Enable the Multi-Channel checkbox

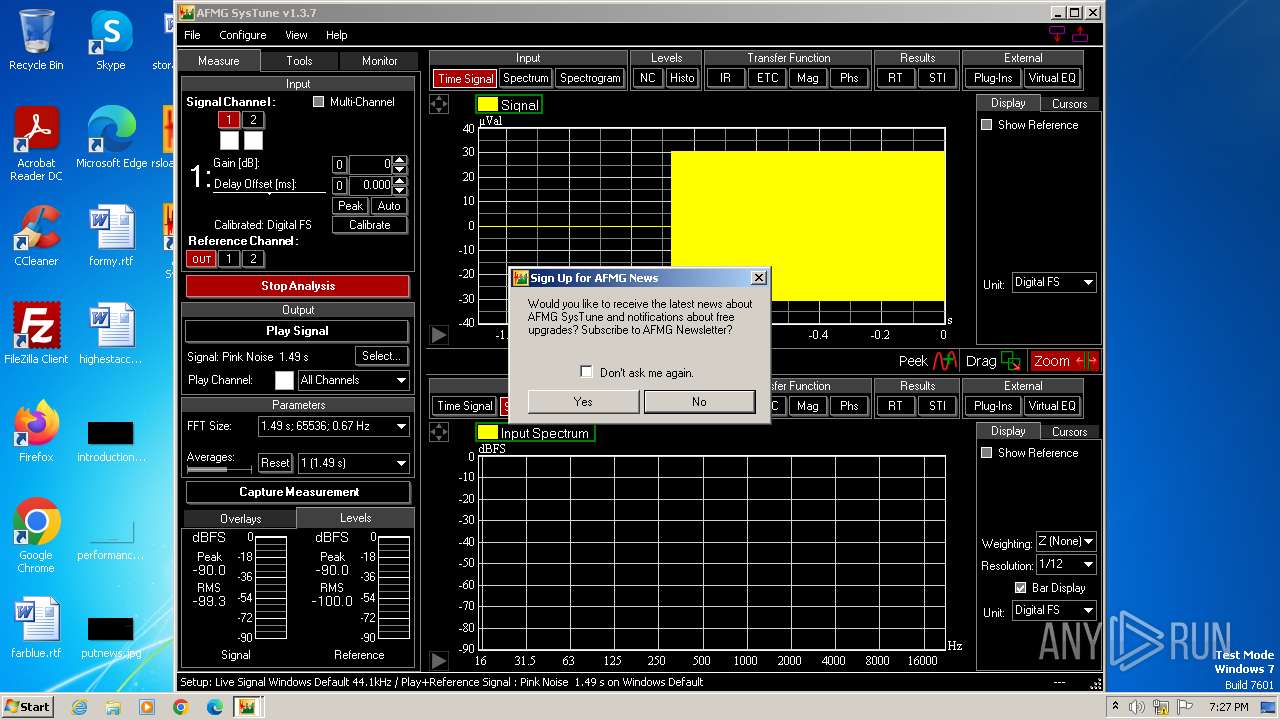319,102
